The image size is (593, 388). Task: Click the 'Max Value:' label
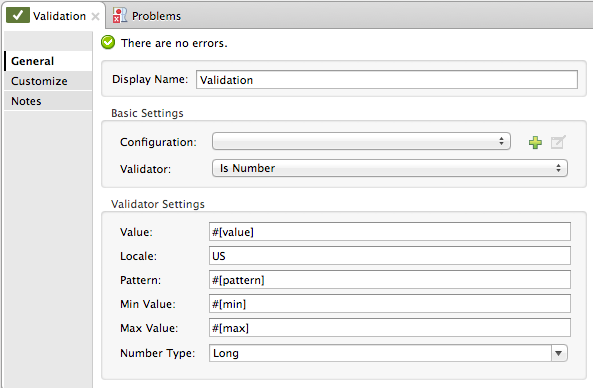click(149, 328)
